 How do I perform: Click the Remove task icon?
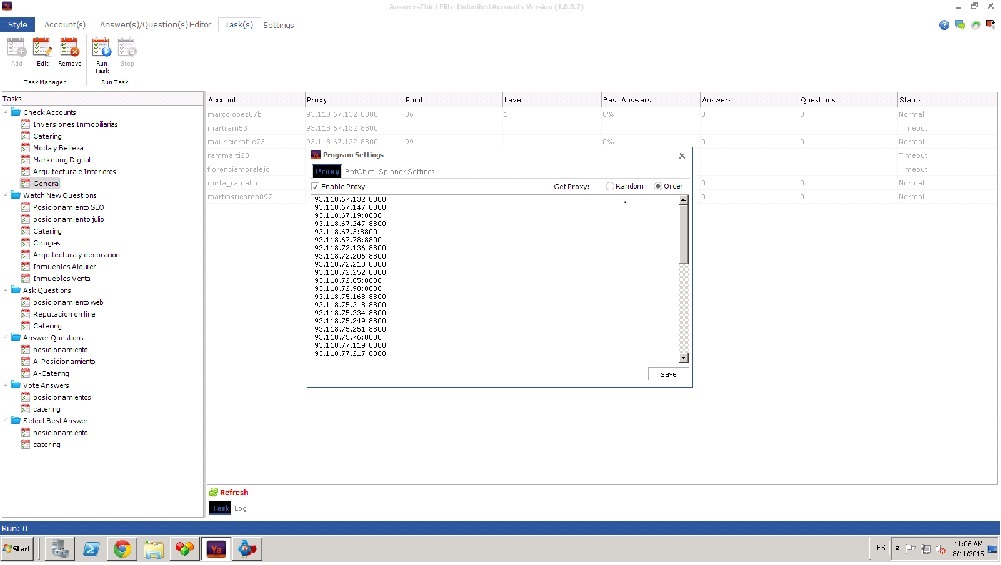tap(69, 48)
